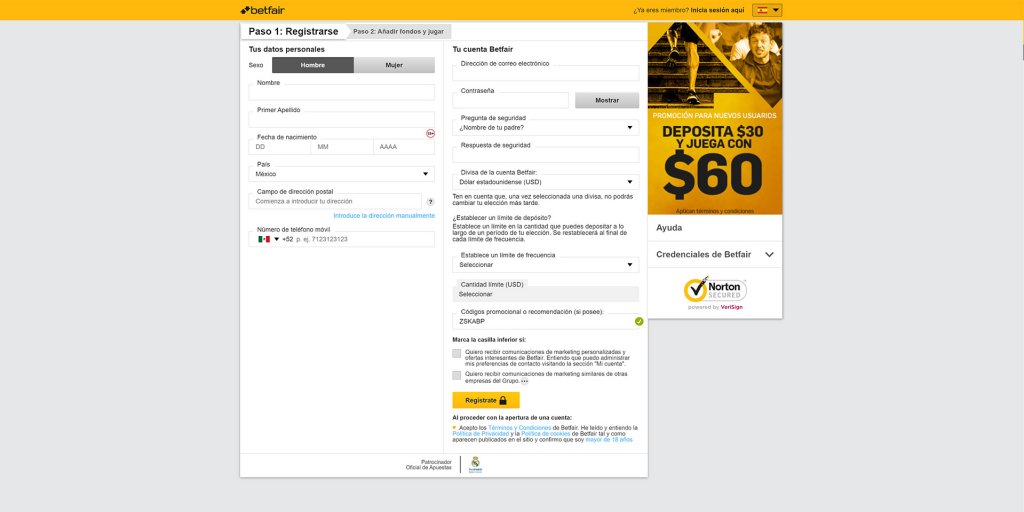Click the MM birth month field
Viewport: 1024px width, 512px height.
point(342,147)
